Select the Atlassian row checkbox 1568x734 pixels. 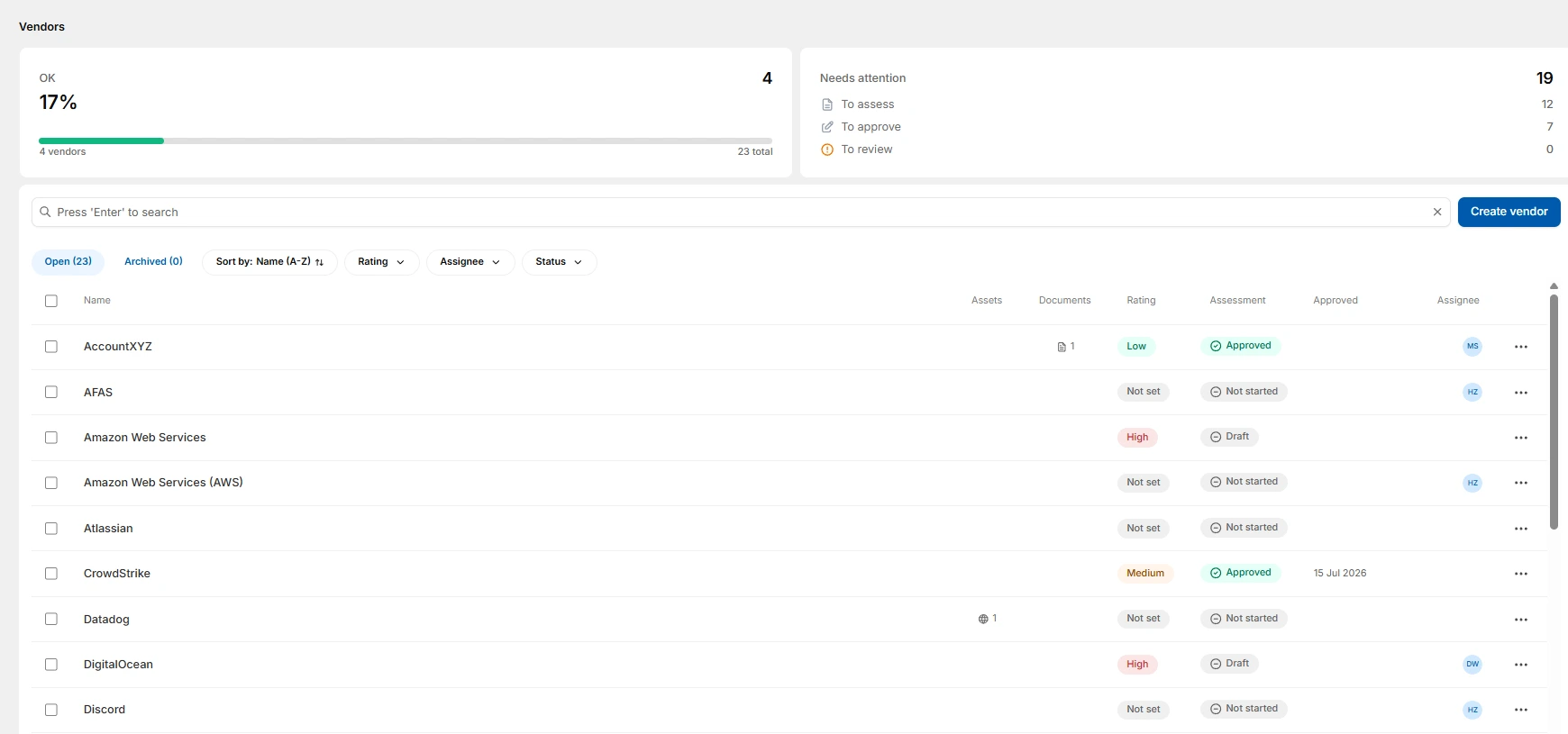51,529
